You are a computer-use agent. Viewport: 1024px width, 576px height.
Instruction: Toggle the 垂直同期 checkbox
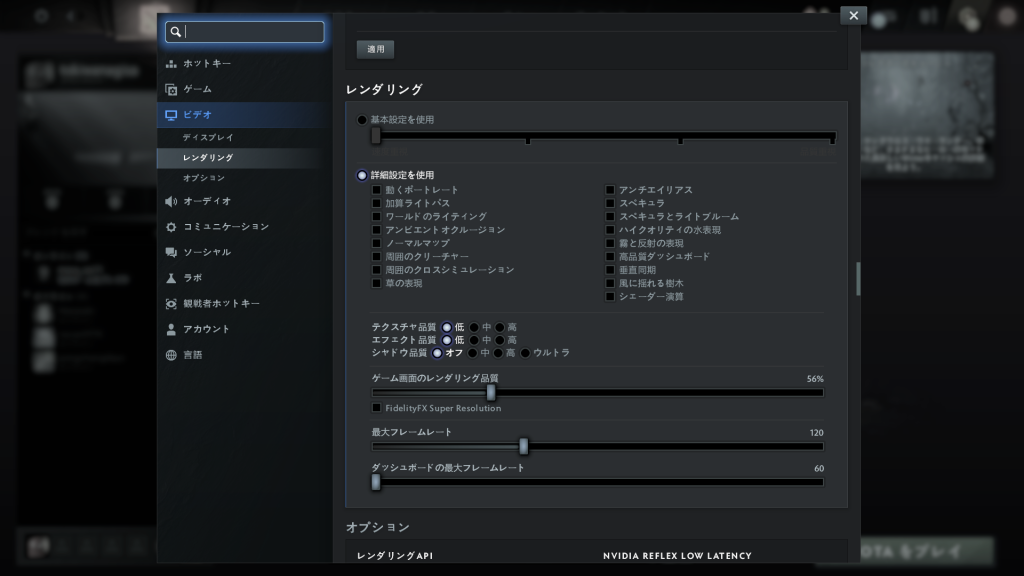tap(610, 270)
